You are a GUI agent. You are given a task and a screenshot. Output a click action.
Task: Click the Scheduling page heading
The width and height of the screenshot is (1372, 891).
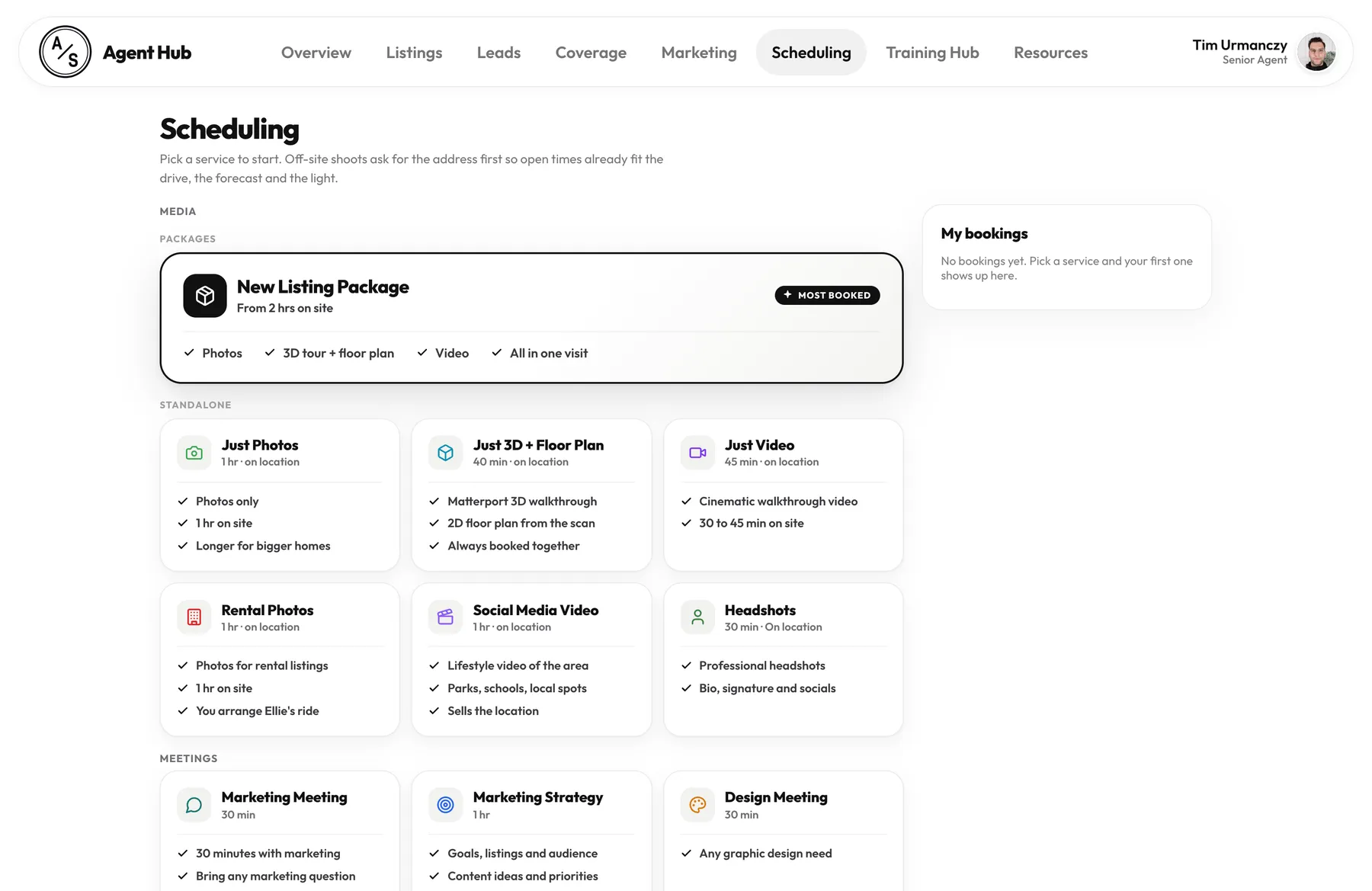pos(229,130)
